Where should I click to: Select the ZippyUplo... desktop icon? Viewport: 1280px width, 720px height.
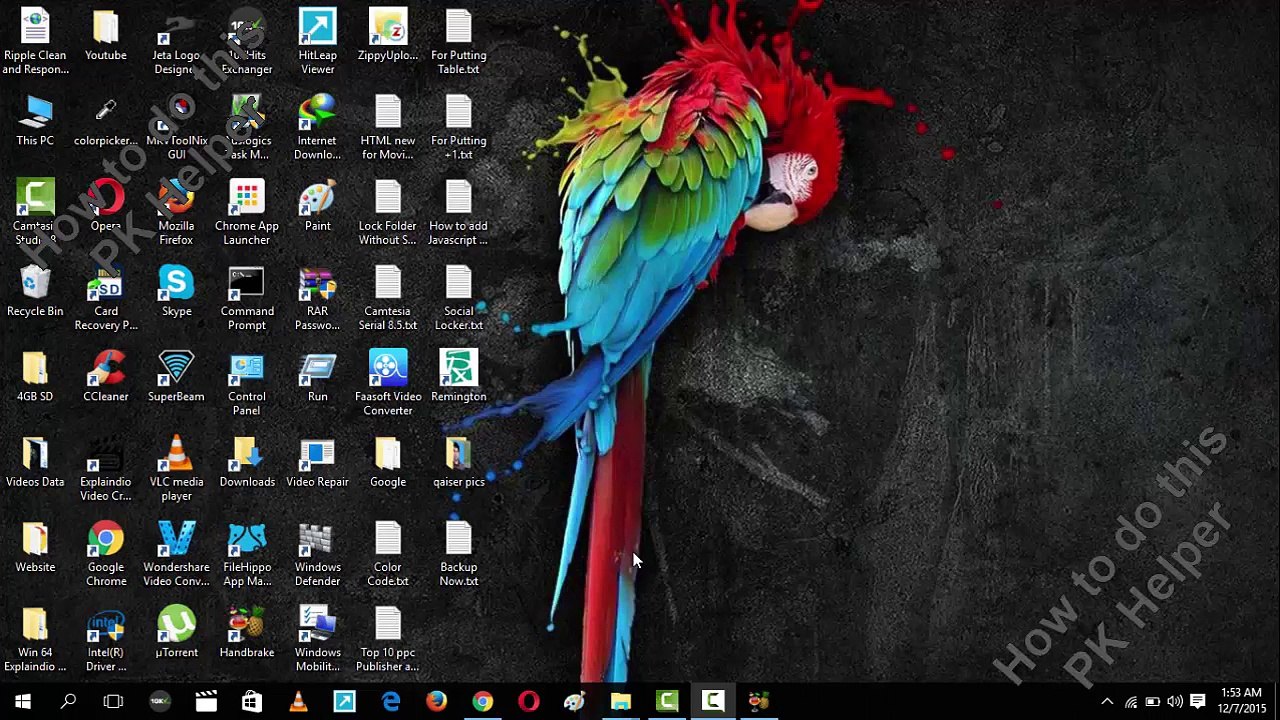coord(388,36)
